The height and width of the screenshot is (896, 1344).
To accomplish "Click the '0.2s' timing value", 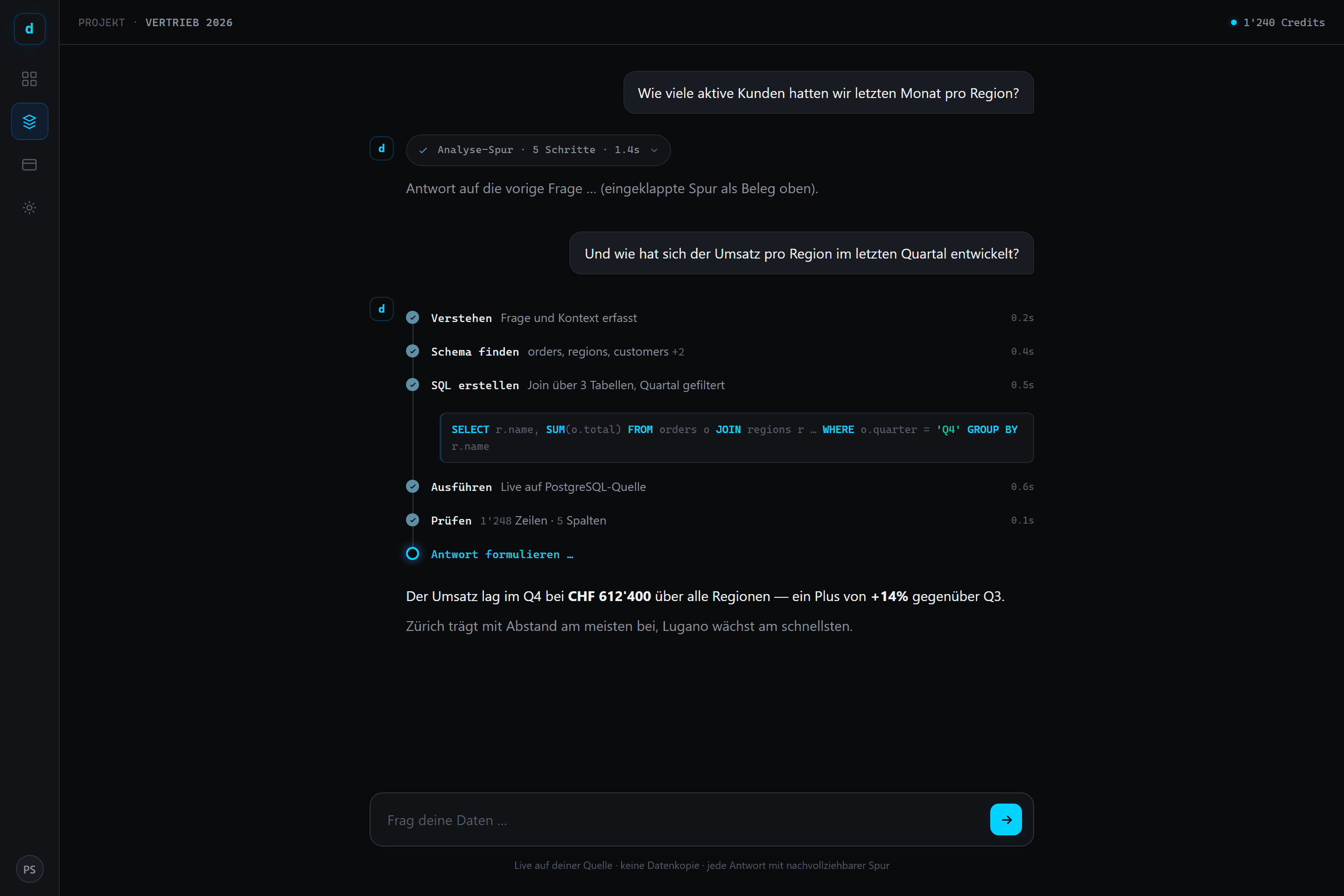I will pos(1022,318).
